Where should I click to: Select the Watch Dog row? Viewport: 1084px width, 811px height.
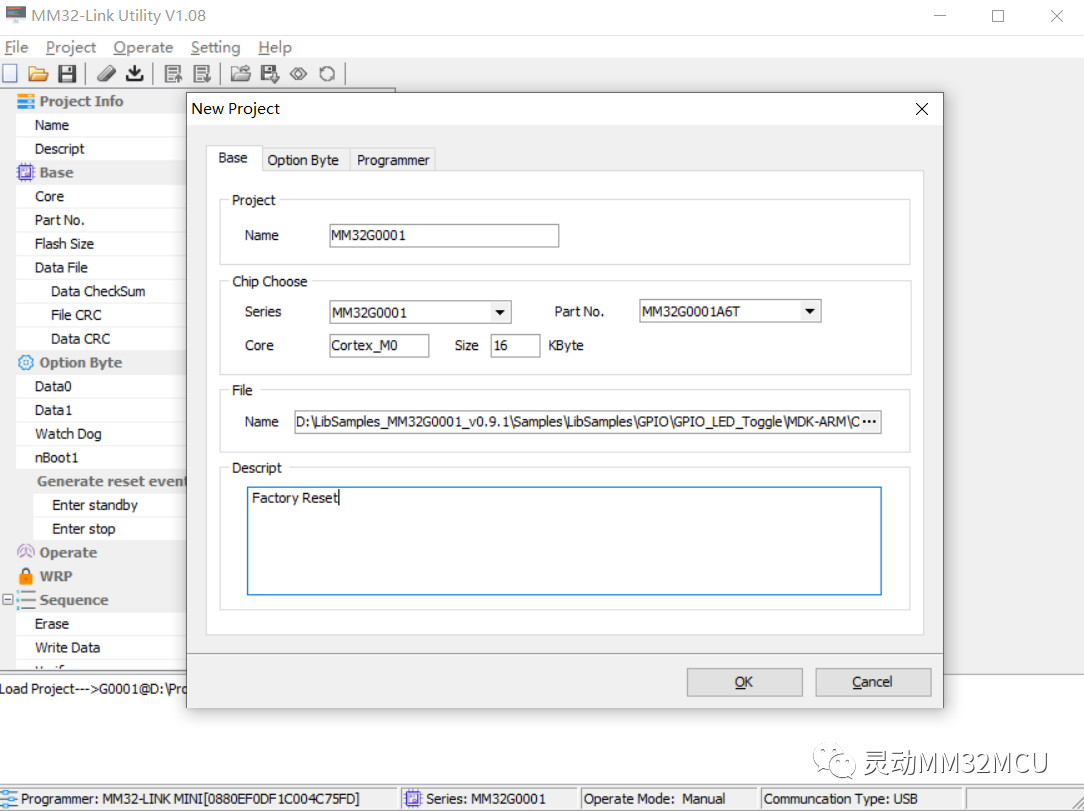[102, 434]
